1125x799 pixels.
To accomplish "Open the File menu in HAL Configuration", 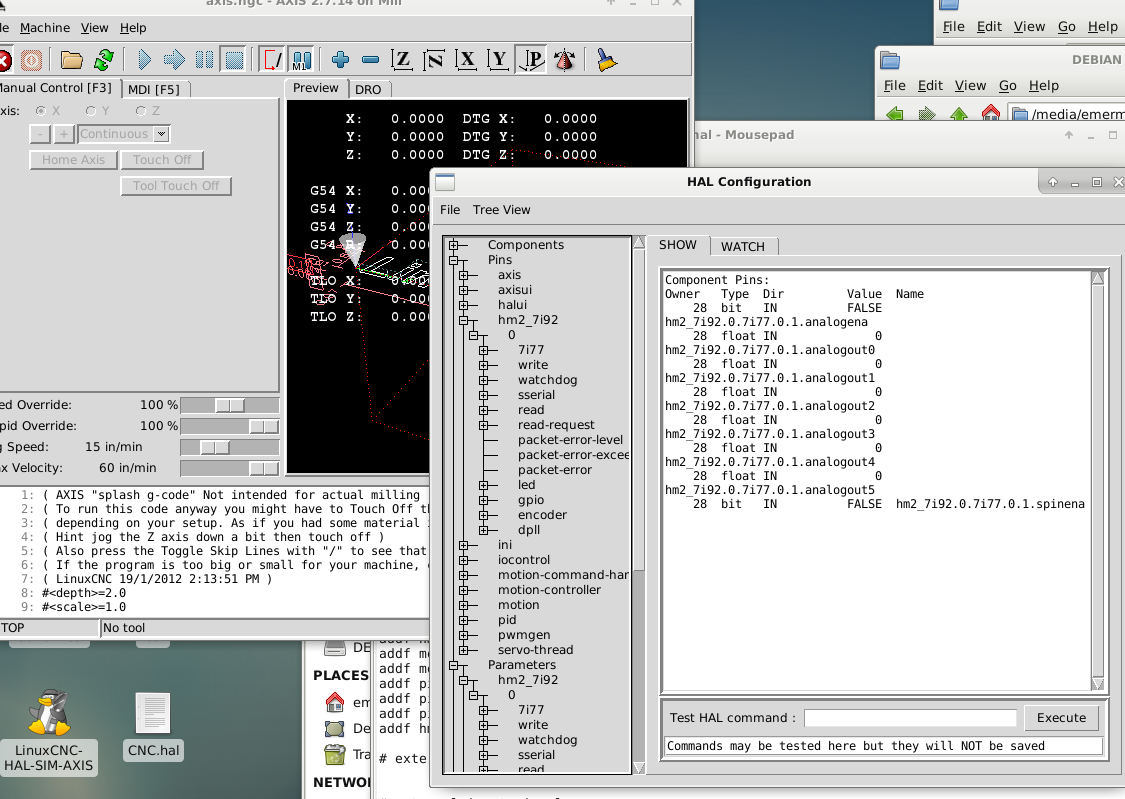I will [x=450, y=210].
